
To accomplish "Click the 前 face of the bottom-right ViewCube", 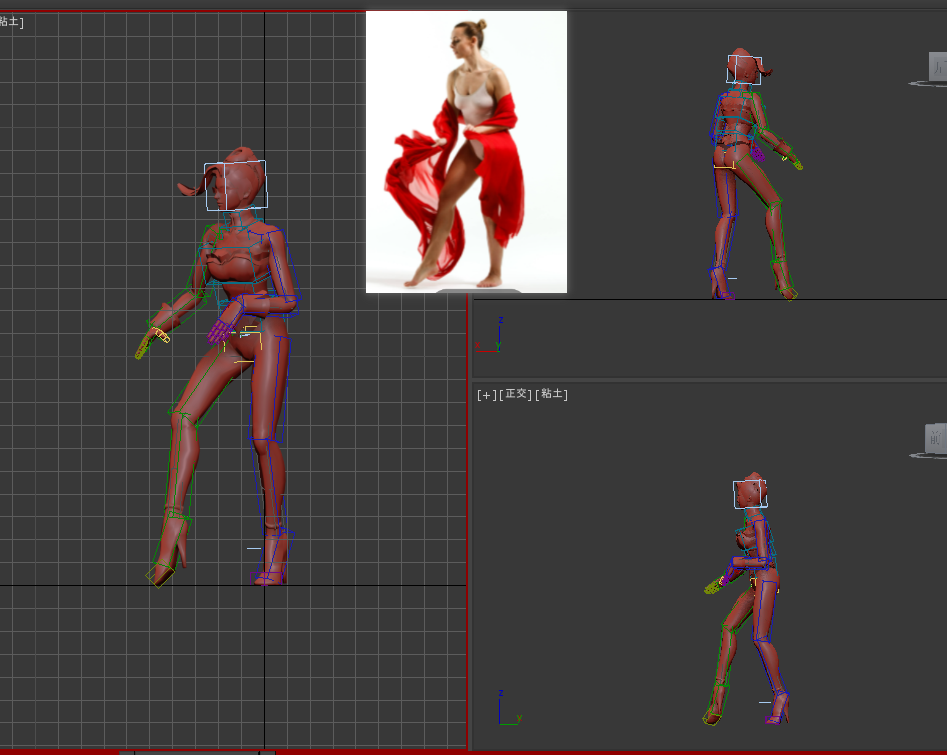I will (x=935, y=438).
